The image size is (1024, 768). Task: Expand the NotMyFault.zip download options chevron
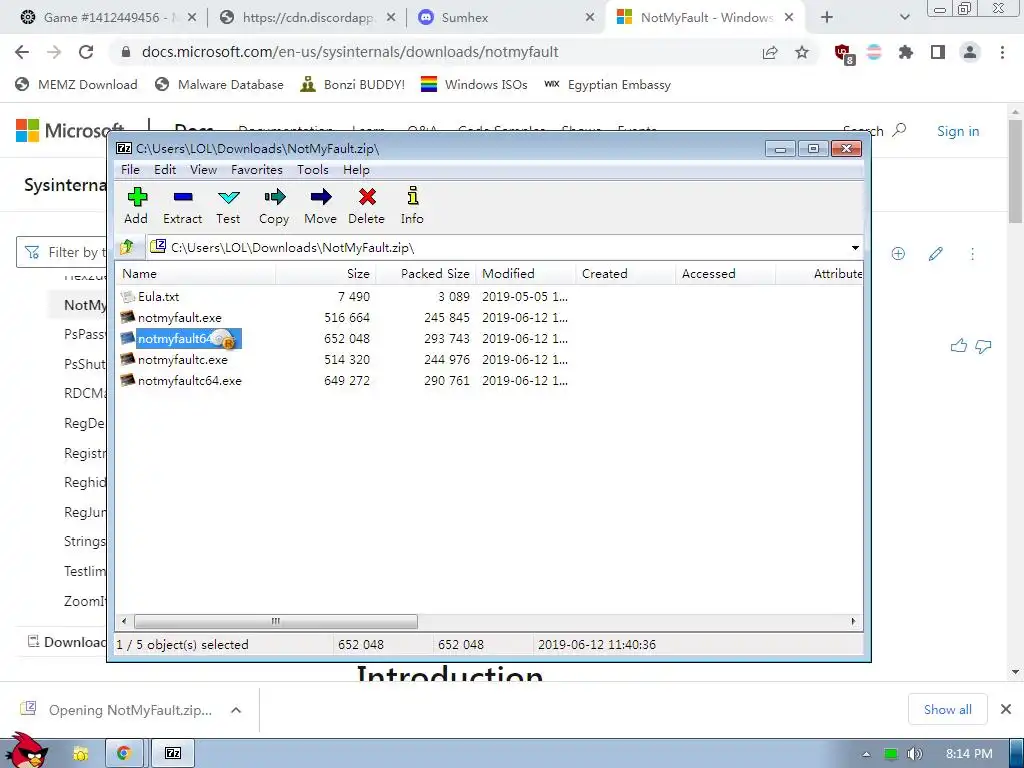click(x=236, y=710)
